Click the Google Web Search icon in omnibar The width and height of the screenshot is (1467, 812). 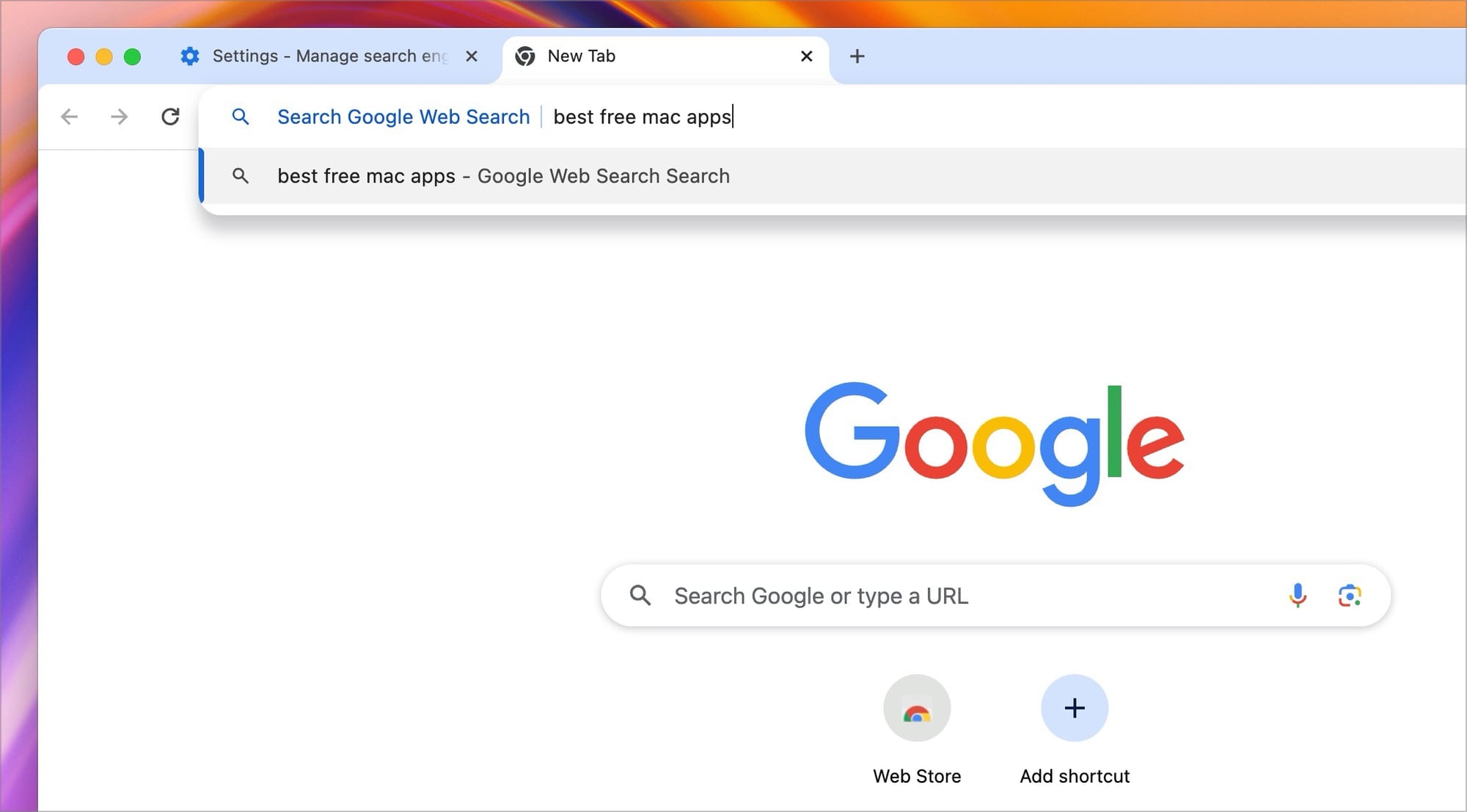pyautogui.click(x=241, y=117)
